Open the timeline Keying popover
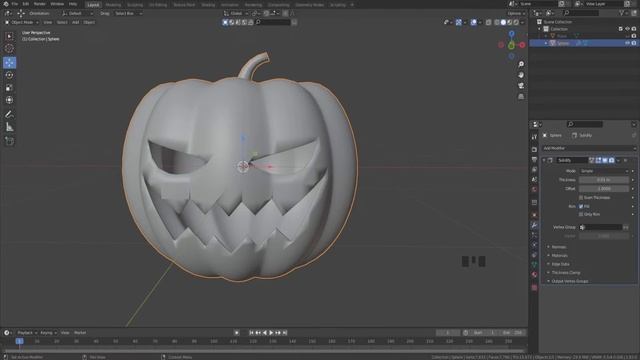 pyautogui.click(x=48, y=333)
